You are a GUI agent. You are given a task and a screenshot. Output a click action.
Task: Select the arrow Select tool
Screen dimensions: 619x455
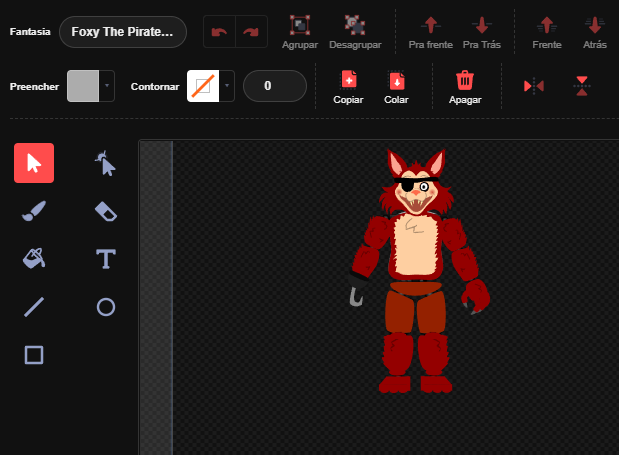[x=34, y=163]
